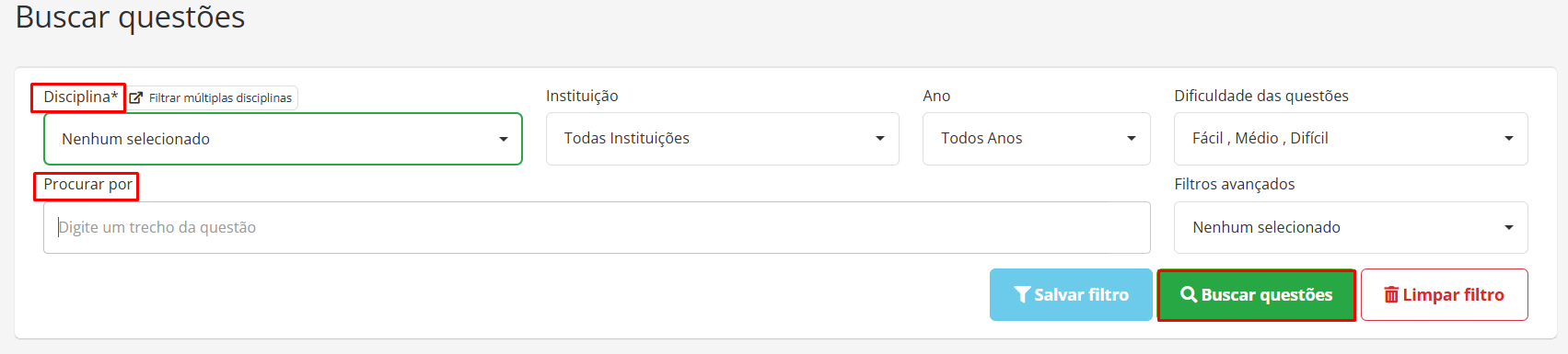Click the trash icon on Limpar filtro
The height and width of the screenshot is (354, 1568).
[1391, 295]
